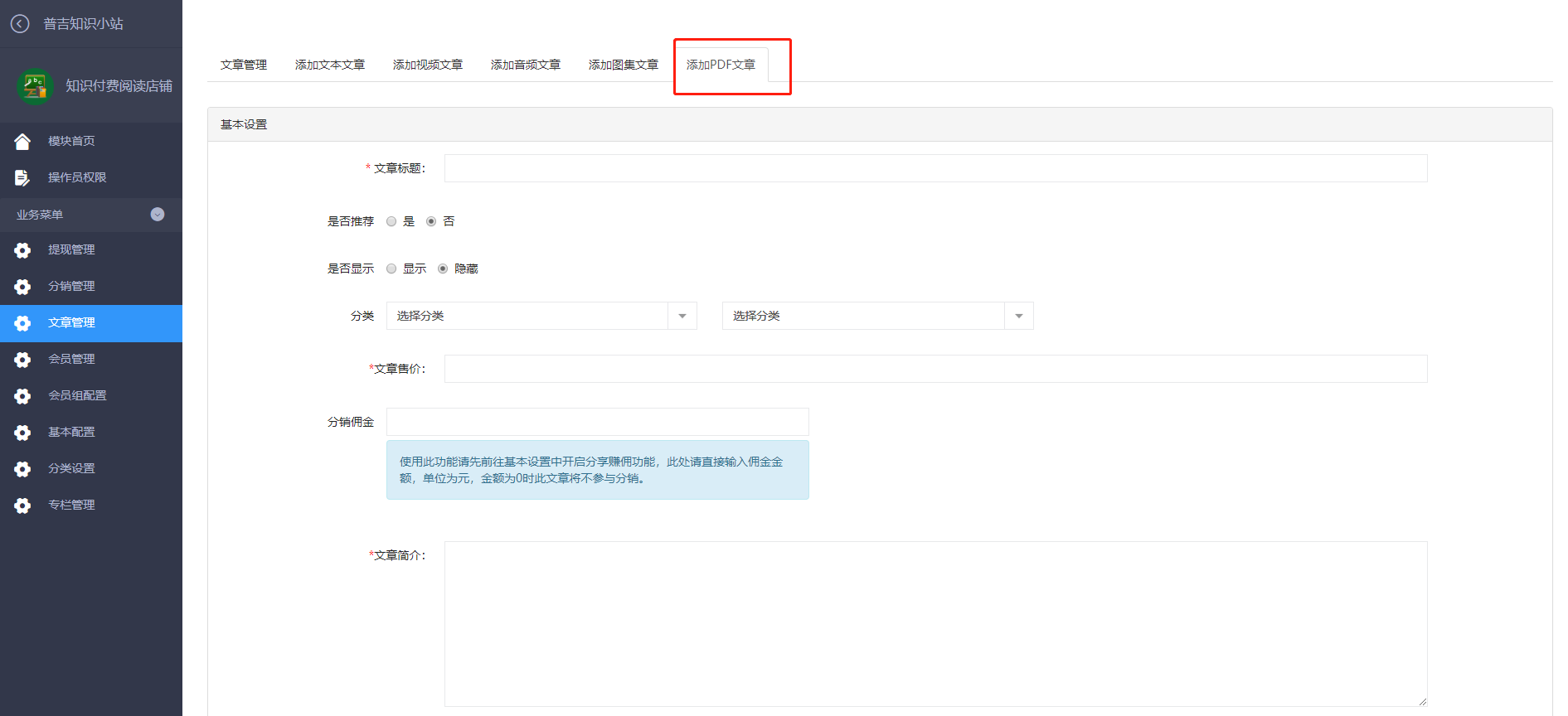This screenshot has height=716, width=1568.
Task: Switch to the 文章管理 tab
Action: coord(244,65)
